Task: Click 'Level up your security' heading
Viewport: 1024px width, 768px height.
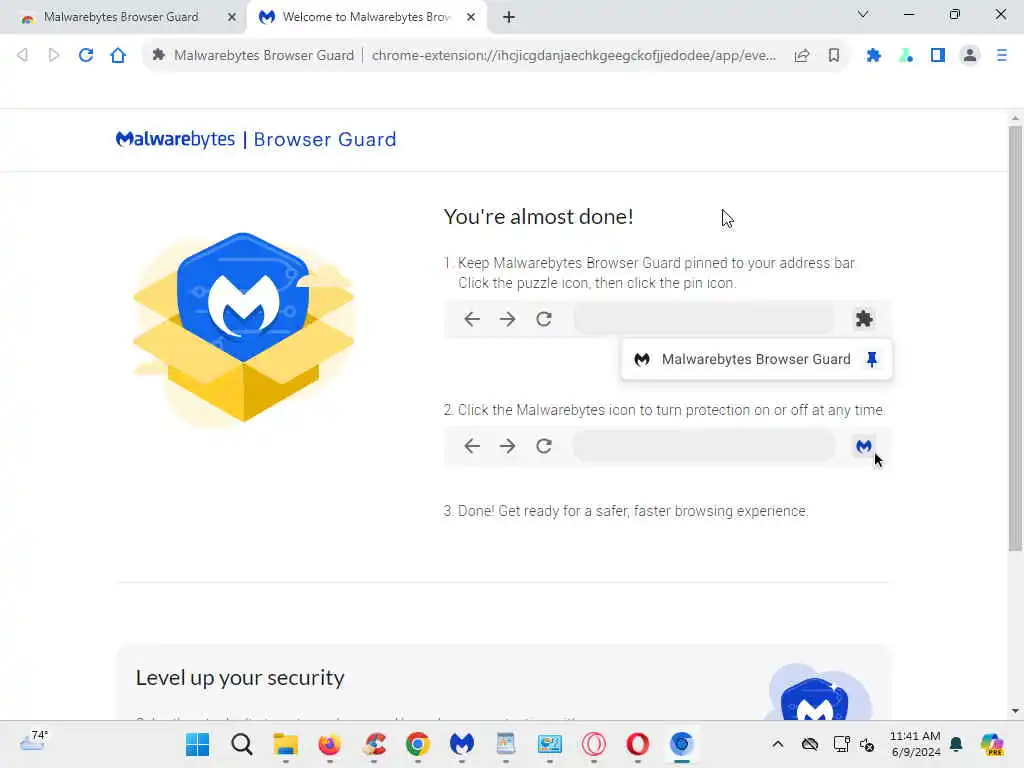Action: point(240,678)
